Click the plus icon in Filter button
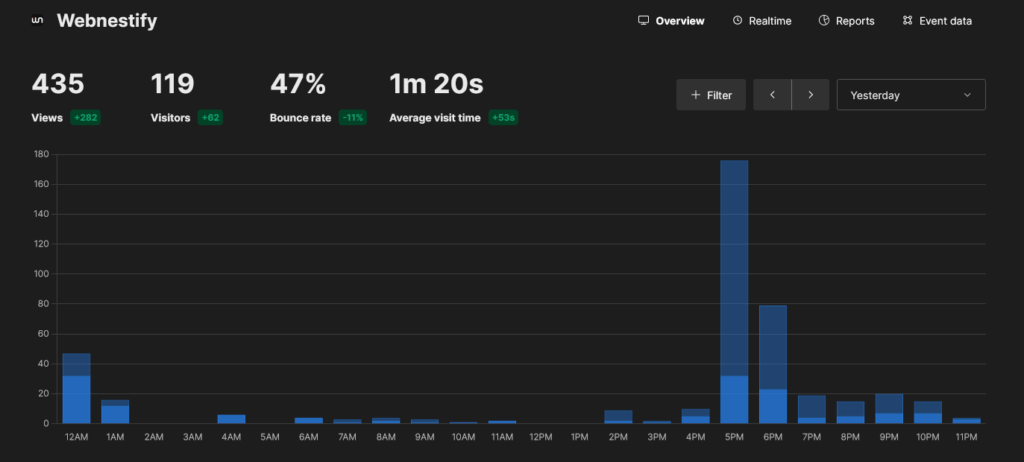1024x462 pixels. pyautogui.click(x=695, y=95)
